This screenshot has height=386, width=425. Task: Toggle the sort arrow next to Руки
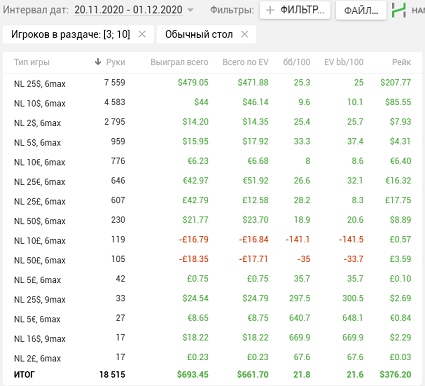tap(98, 62)
